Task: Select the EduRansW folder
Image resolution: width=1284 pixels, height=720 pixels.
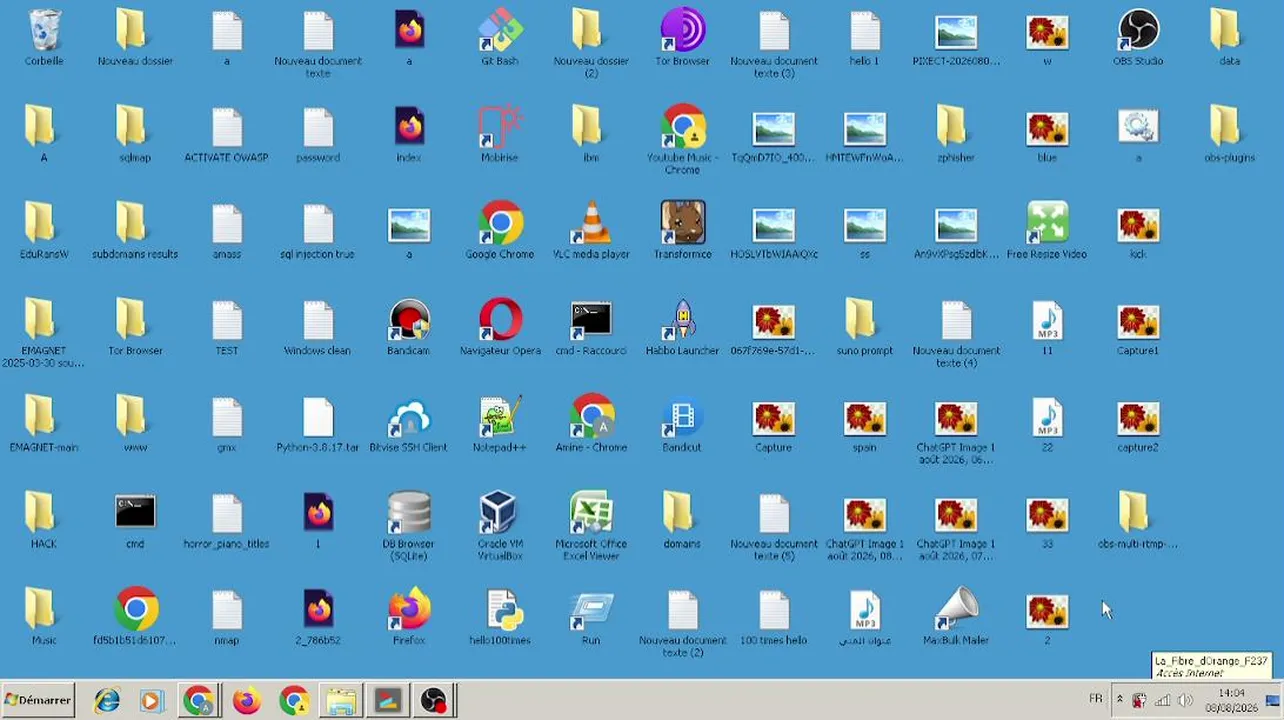Action: click(44, 232)
